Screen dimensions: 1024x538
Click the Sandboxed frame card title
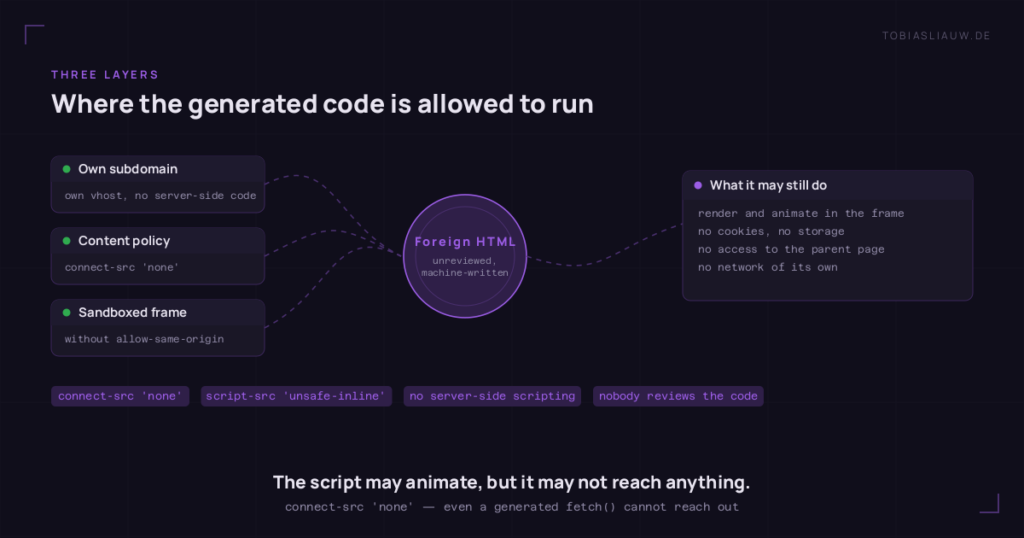tap(133, 313)
